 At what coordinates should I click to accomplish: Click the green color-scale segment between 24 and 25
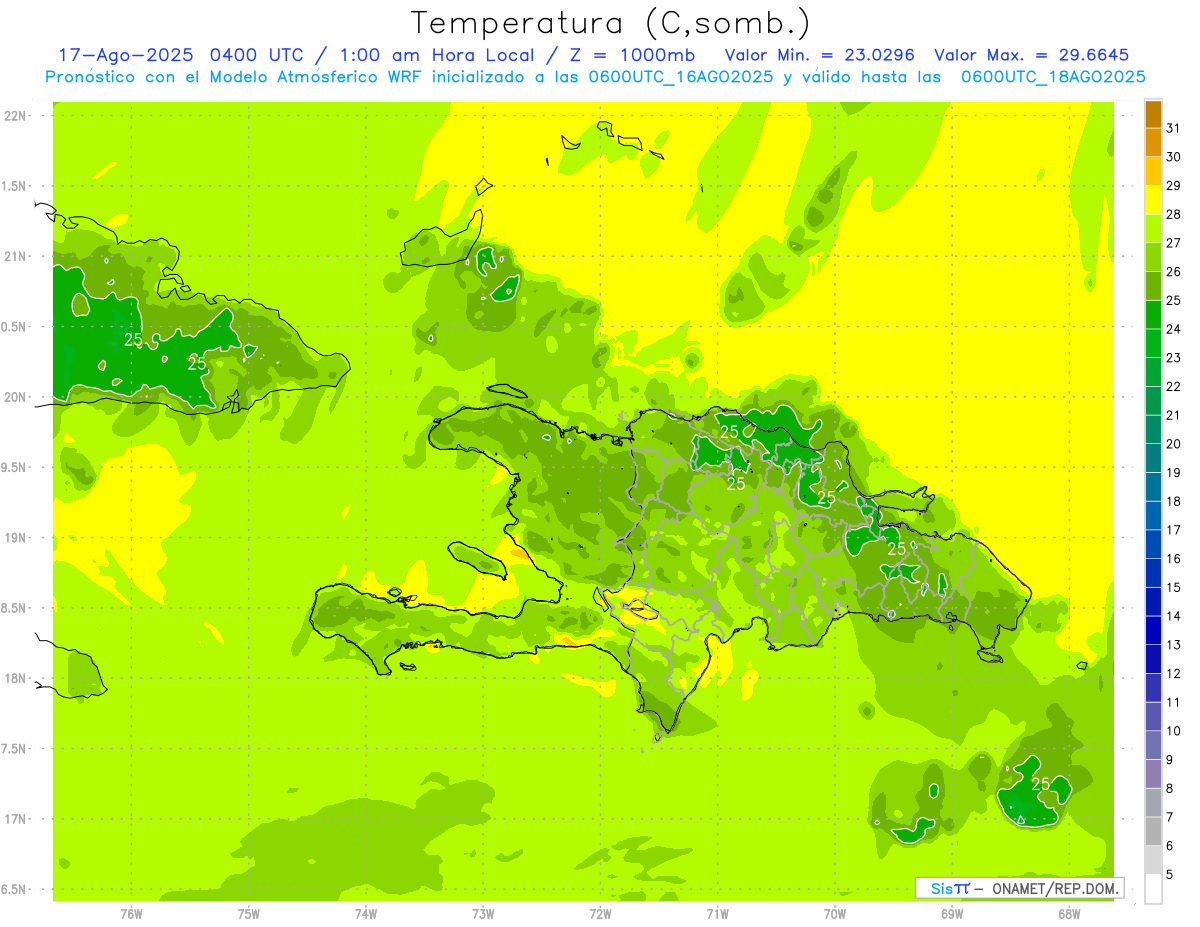(1153, 315)
